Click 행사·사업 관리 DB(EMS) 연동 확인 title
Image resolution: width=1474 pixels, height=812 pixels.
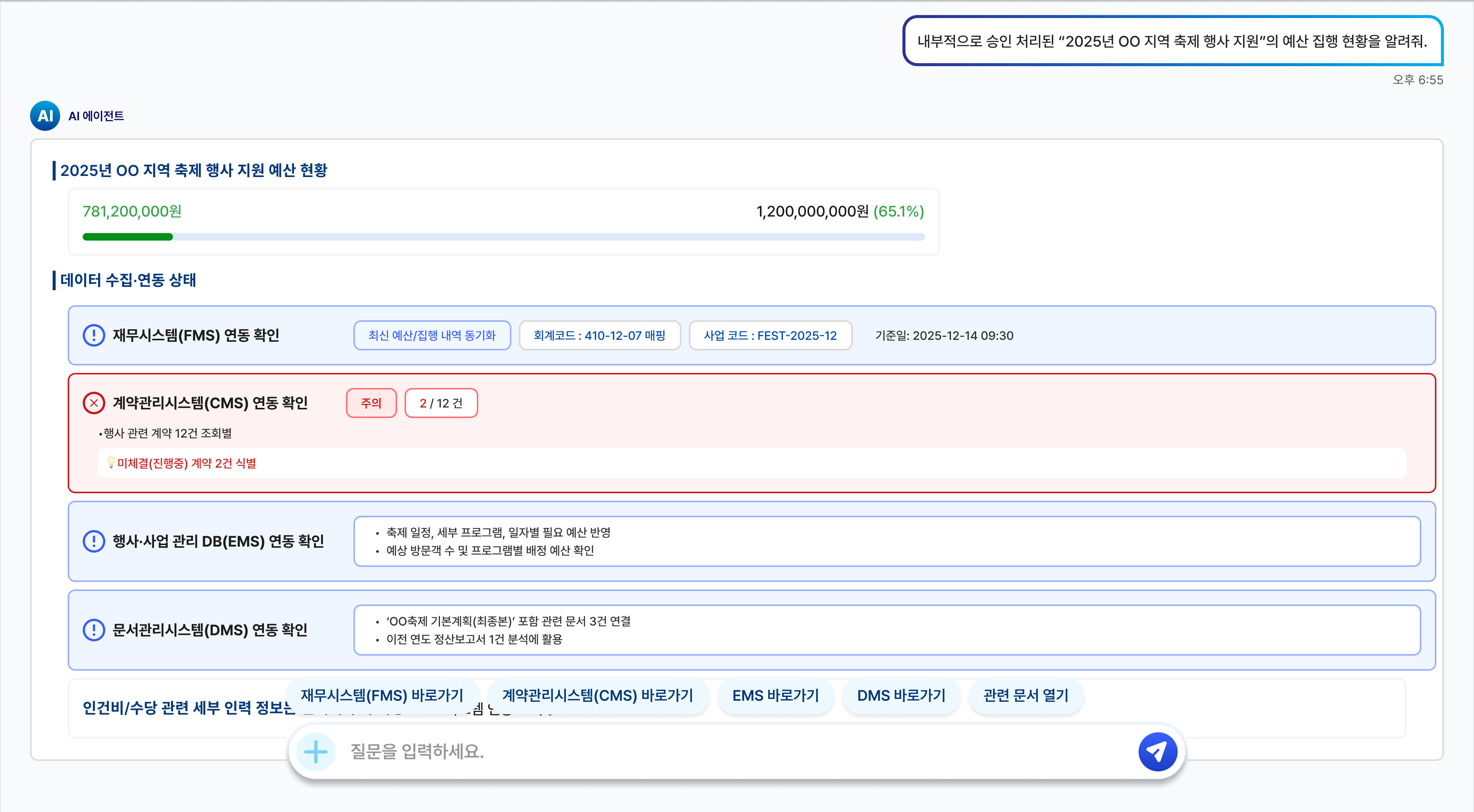coord(218,541)
